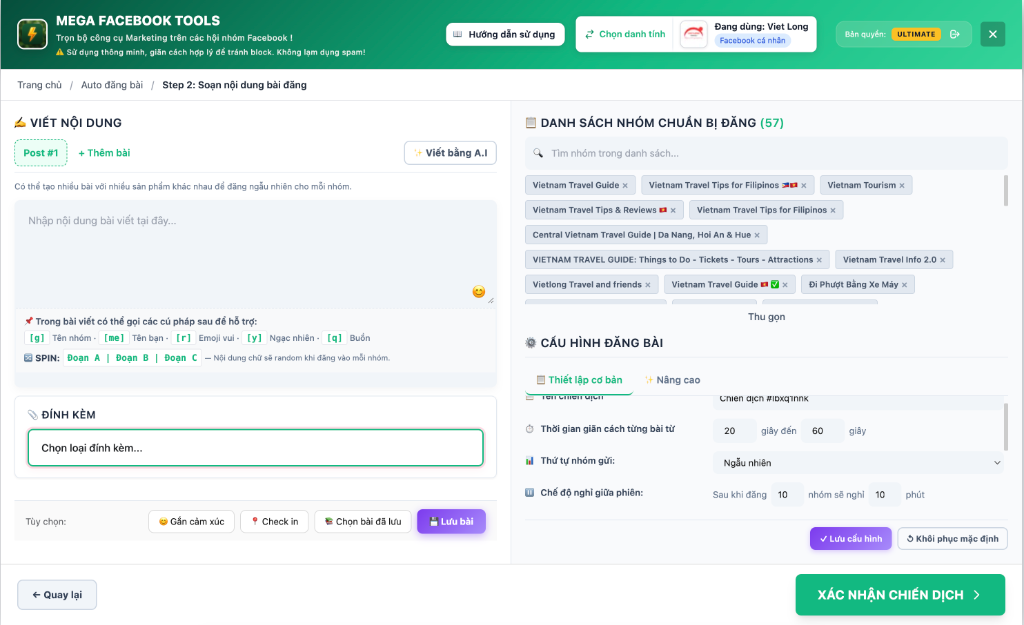Click the maximum delay field showing 60
This screenshot has height=625, width=1024.
(x=822, y=431)
